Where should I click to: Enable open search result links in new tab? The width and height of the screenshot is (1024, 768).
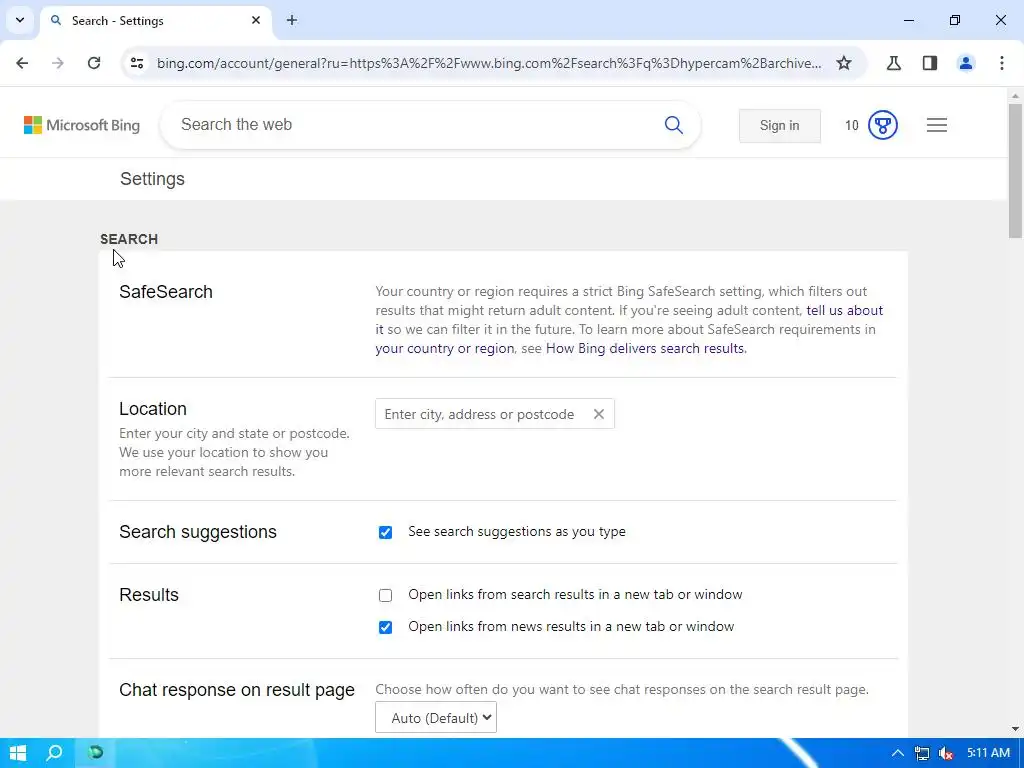tap(385, 595)
